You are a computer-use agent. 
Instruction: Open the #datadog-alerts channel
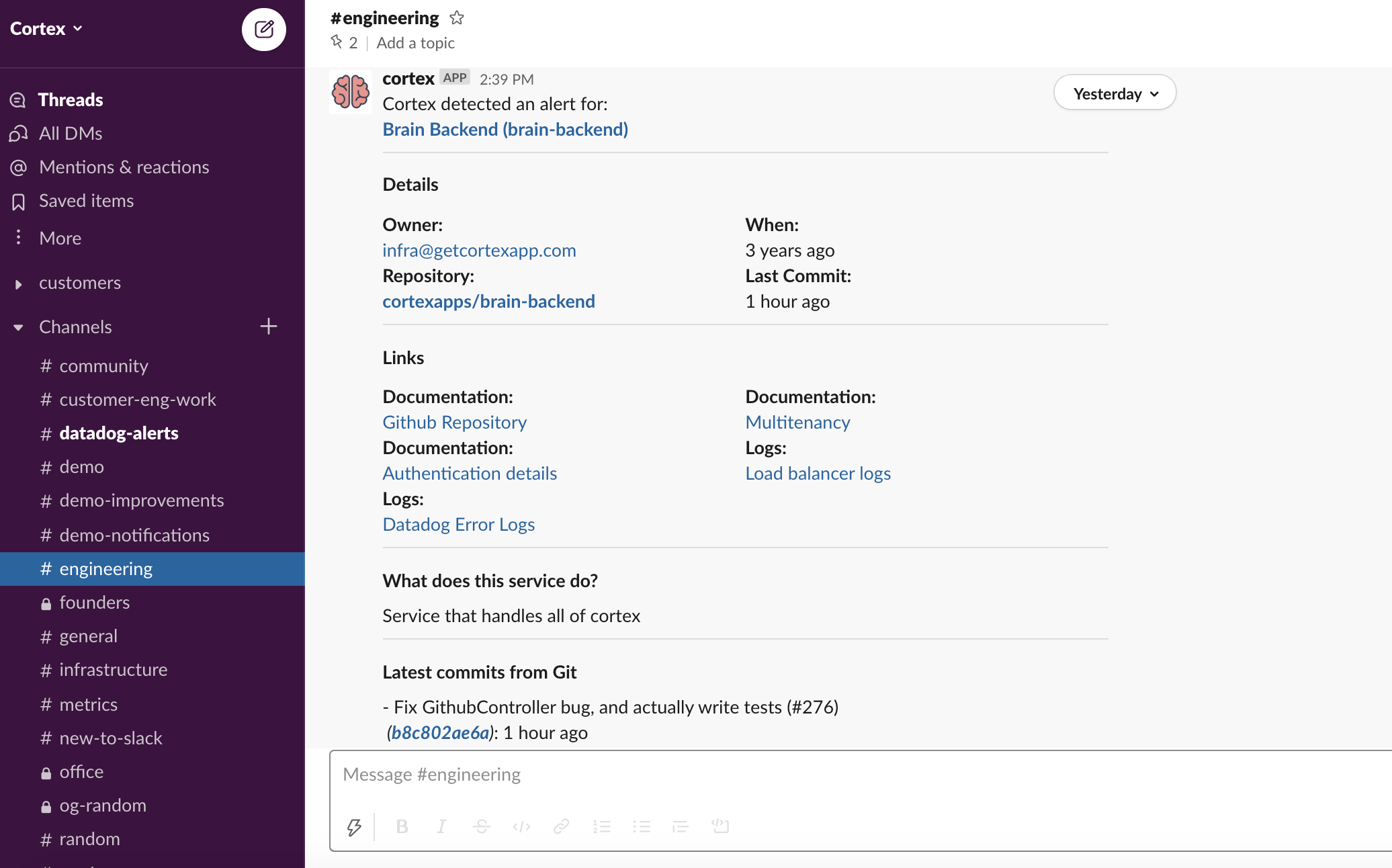152,433
